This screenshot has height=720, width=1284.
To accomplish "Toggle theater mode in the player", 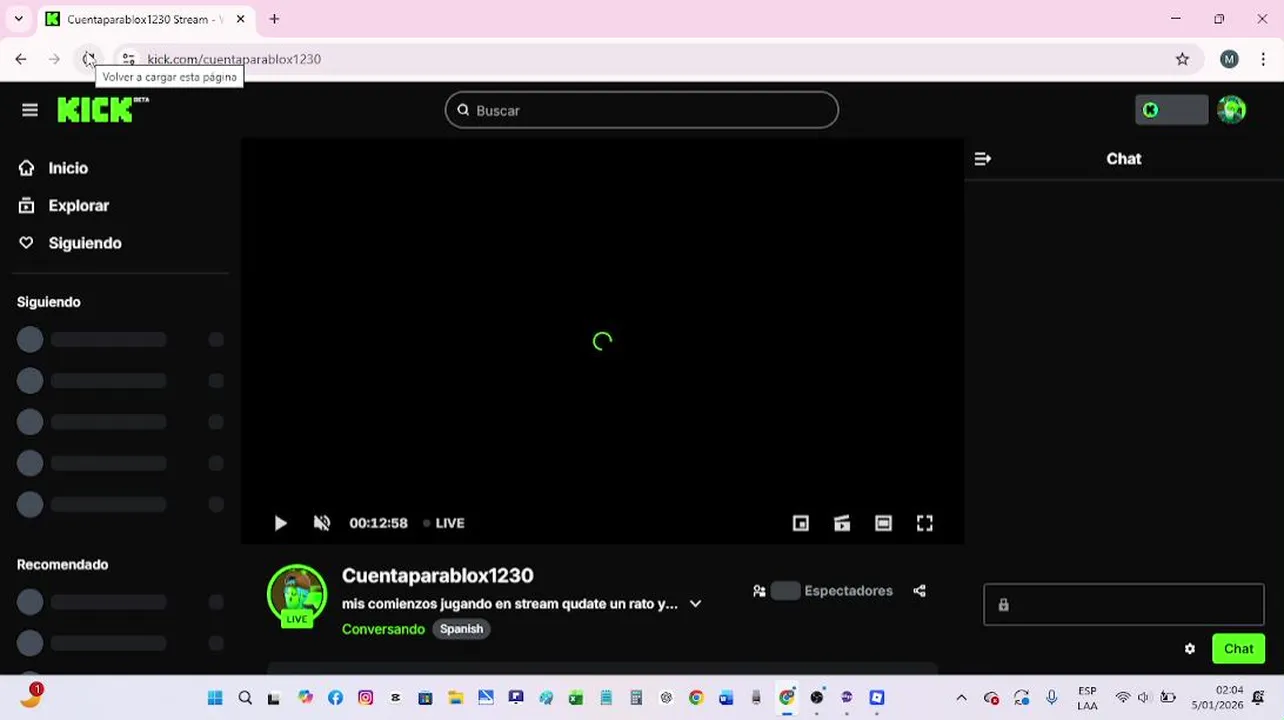I will (883, 523).
